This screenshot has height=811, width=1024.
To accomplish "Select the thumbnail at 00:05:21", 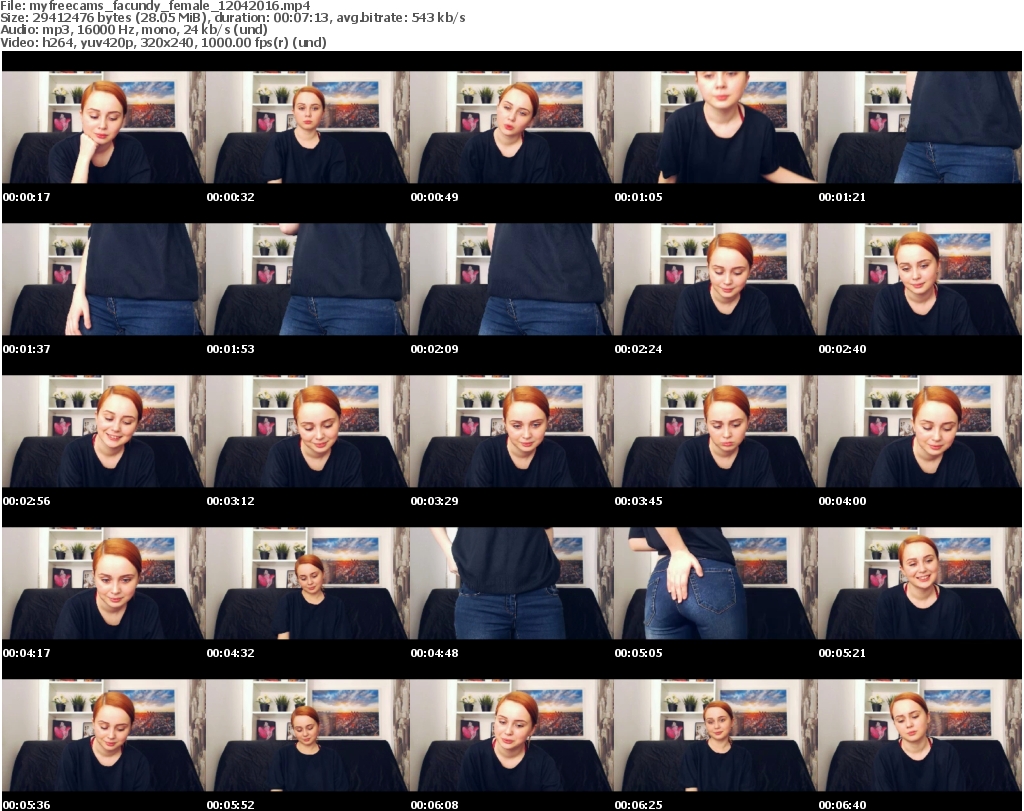I will [x=920, y=584].
